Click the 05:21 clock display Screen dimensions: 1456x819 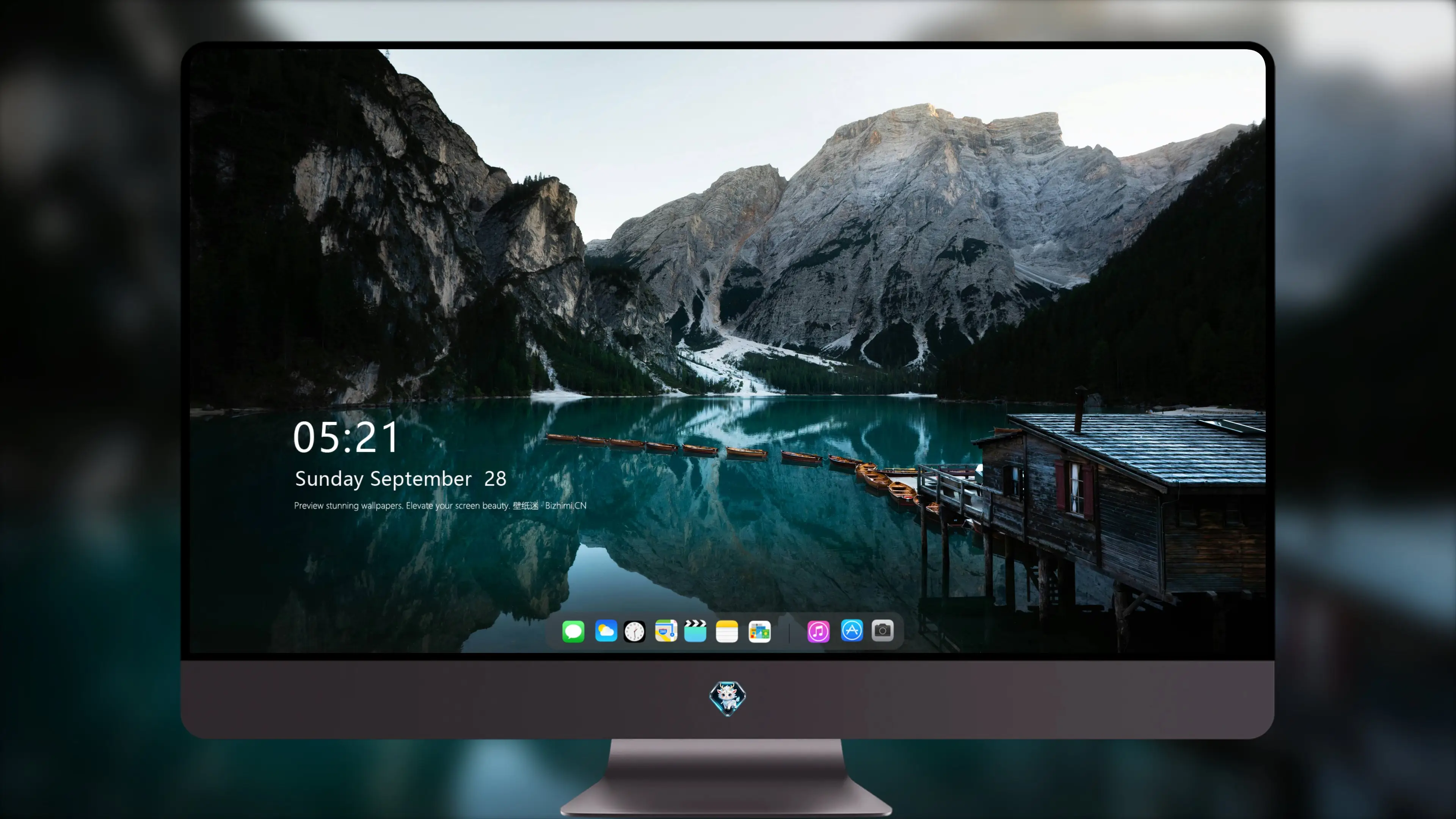[346, 438]
